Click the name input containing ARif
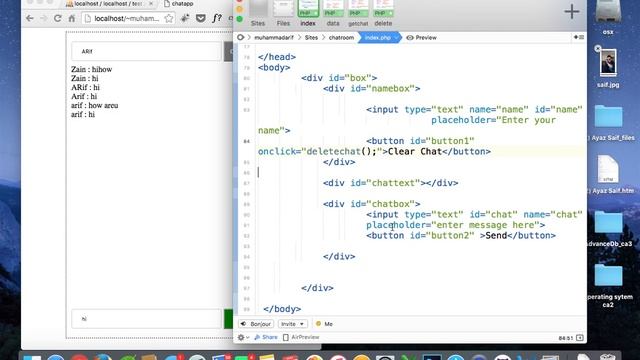 tap(146, 51)
